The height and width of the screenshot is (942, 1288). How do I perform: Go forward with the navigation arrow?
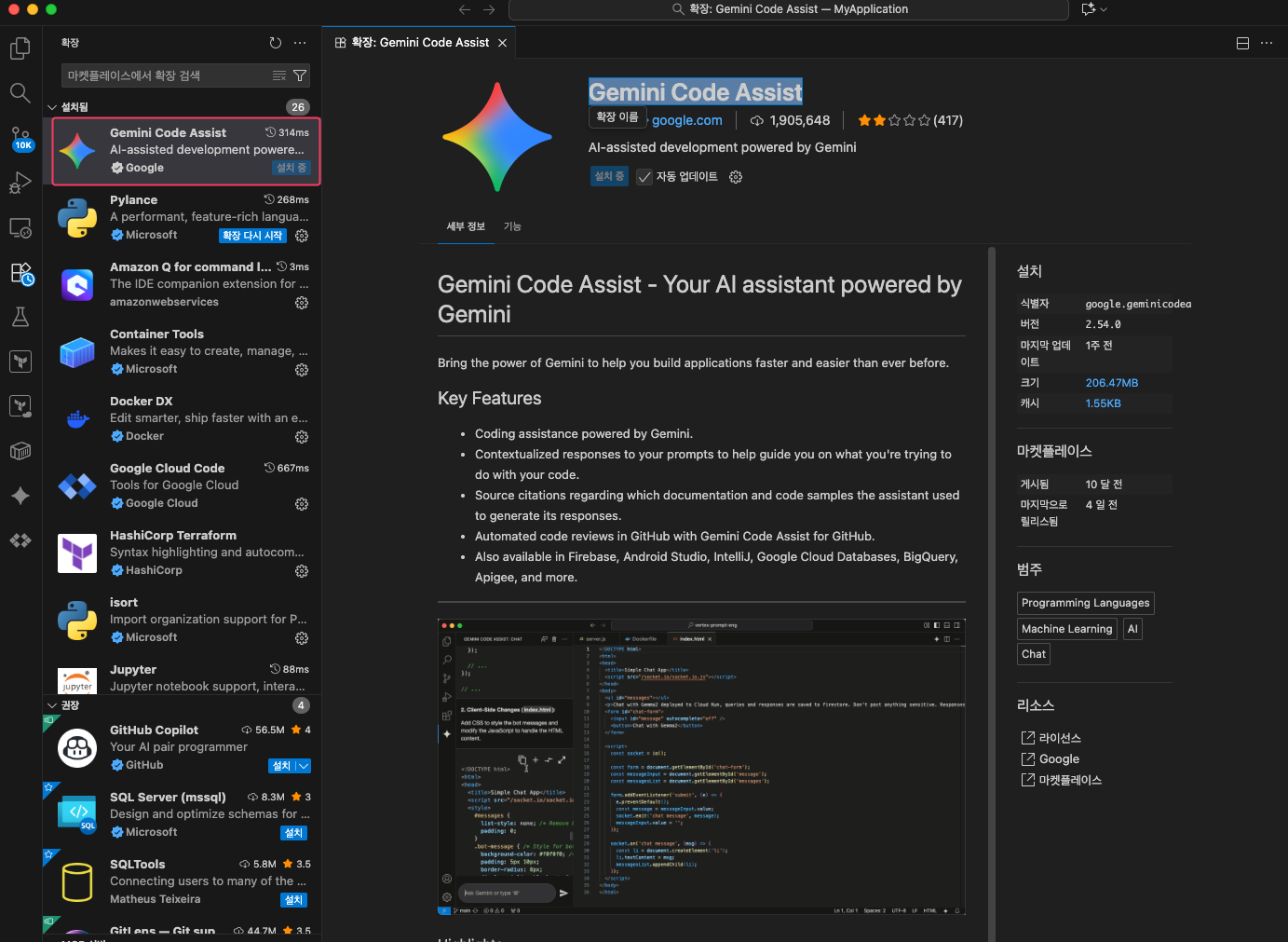(x=489, y=9)
